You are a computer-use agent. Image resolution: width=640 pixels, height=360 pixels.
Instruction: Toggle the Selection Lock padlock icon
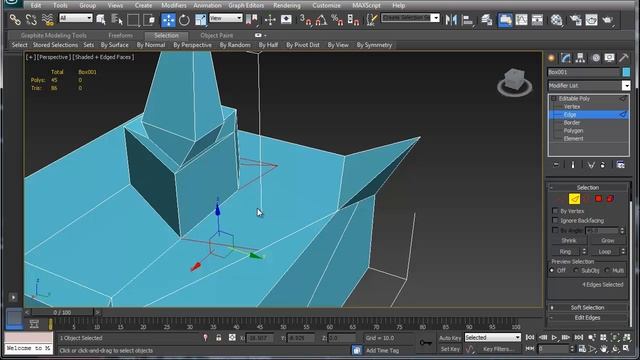coord(219,338)
